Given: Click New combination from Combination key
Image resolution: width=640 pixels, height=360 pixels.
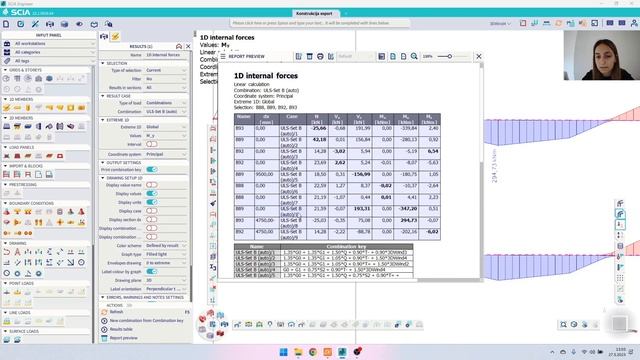Looking at the screenshot, I should click(147, 321).
